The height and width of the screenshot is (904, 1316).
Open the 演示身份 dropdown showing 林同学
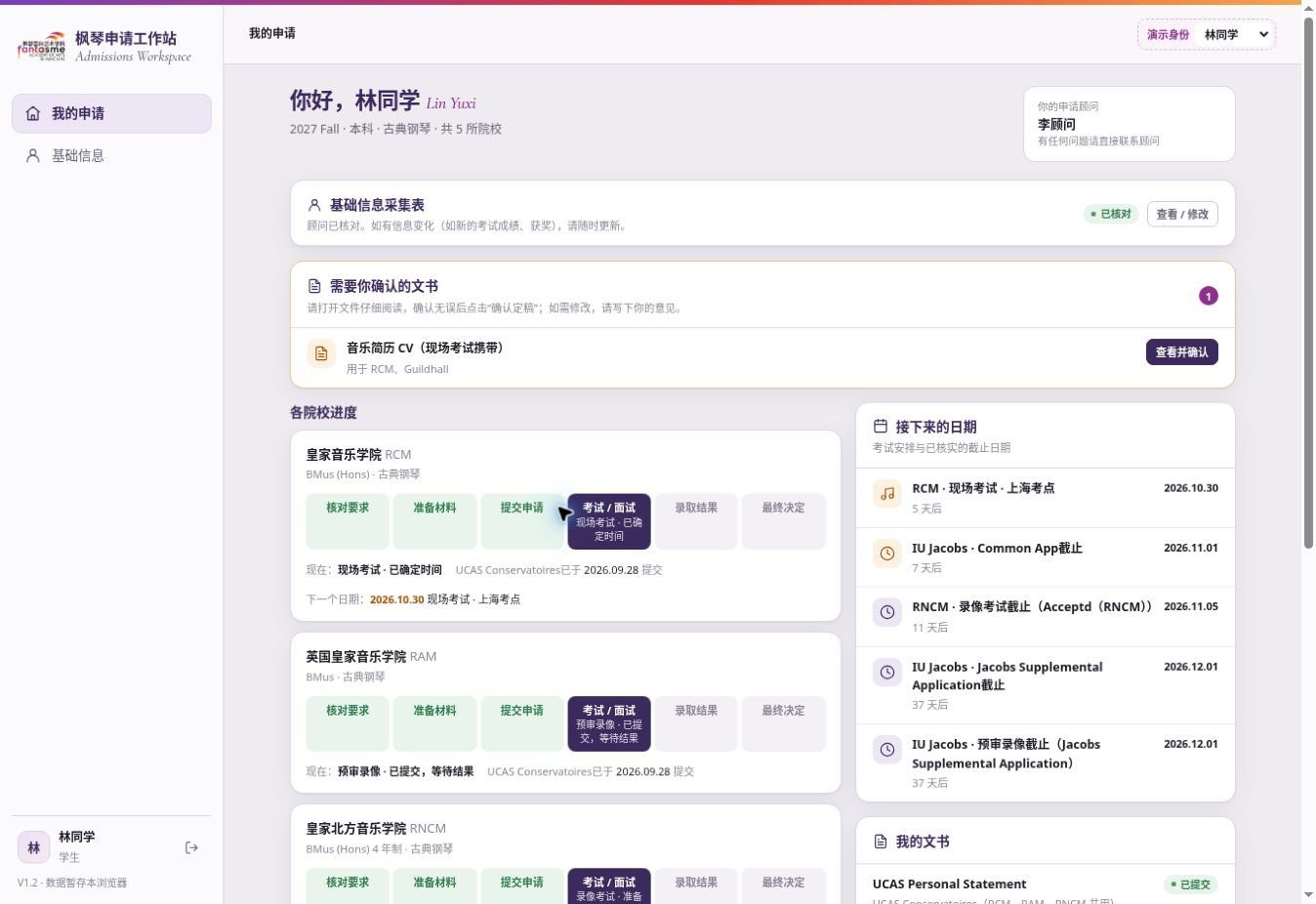click(1236, 34)
